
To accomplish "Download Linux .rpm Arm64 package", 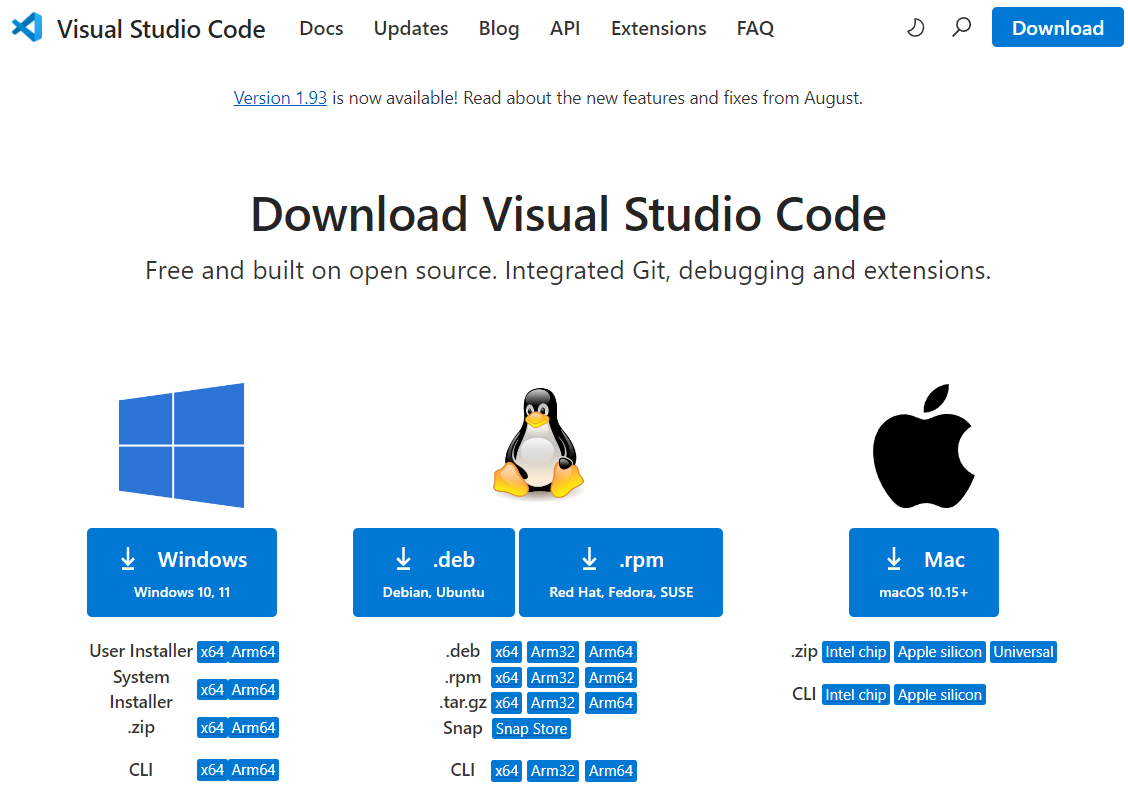I will tap(611, 678).
